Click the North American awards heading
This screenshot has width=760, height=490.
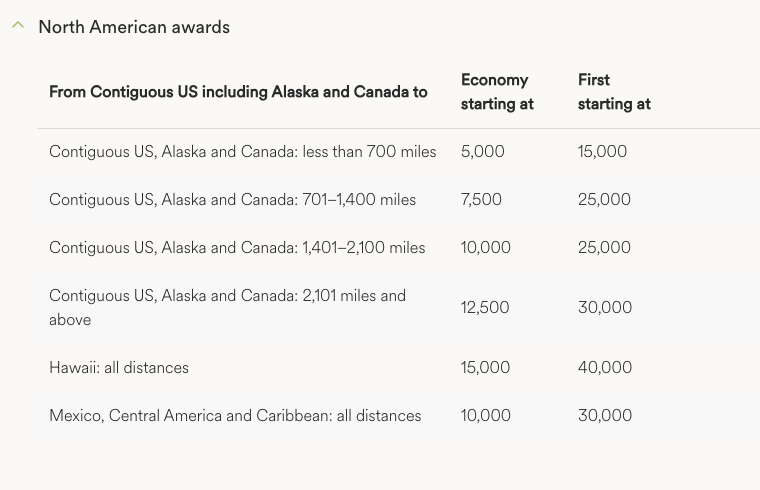(x=134, y=27)
